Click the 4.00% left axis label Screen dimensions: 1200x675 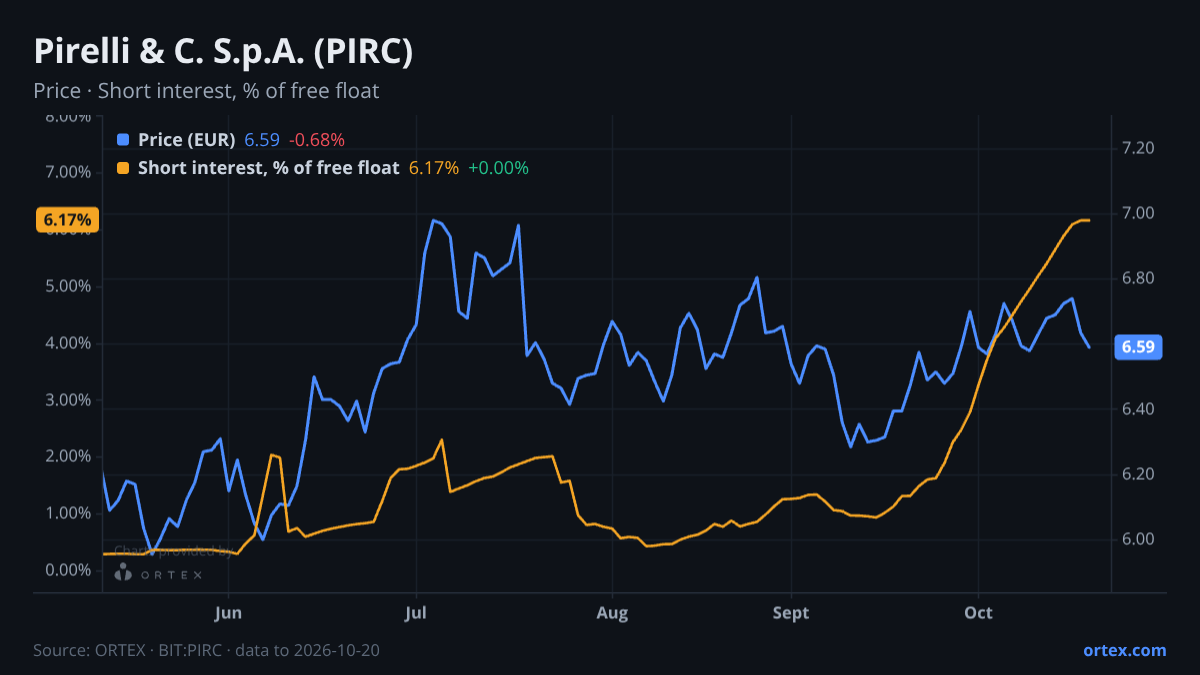click(x=66, y=343)
